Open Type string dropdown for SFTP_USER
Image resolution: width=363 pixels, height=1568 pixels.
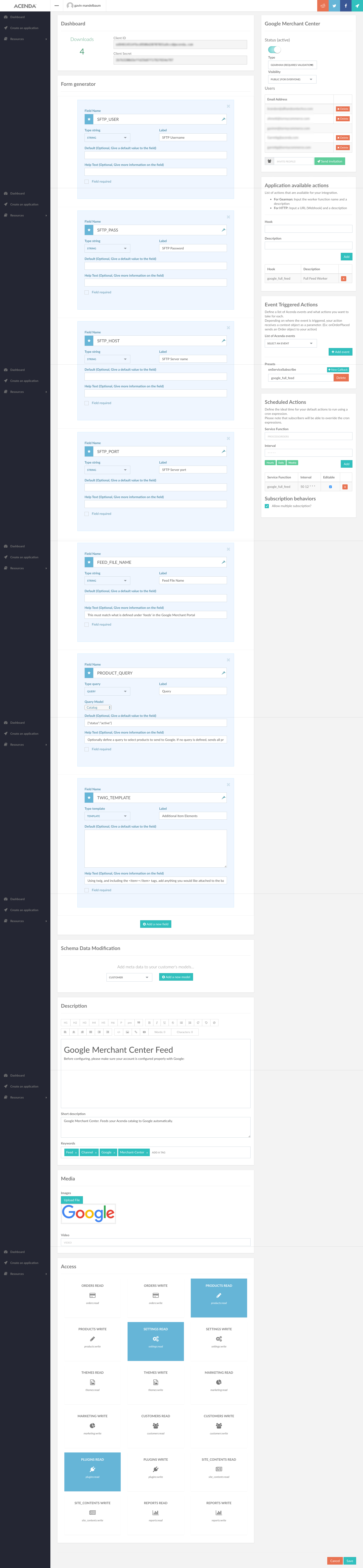(x=107, y=138)
